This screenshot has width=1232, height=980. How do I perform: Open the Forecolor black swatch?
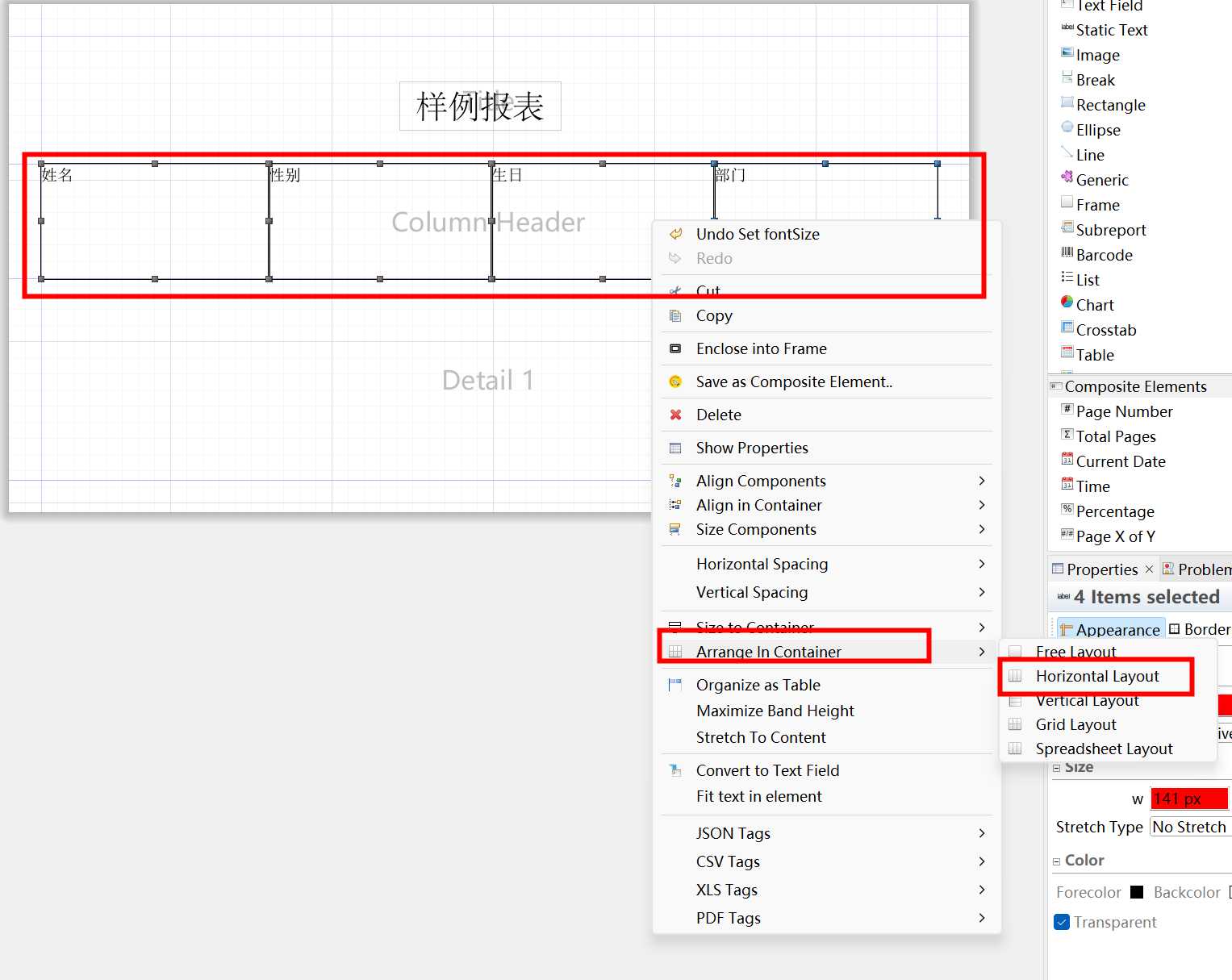click(1136, 892)
